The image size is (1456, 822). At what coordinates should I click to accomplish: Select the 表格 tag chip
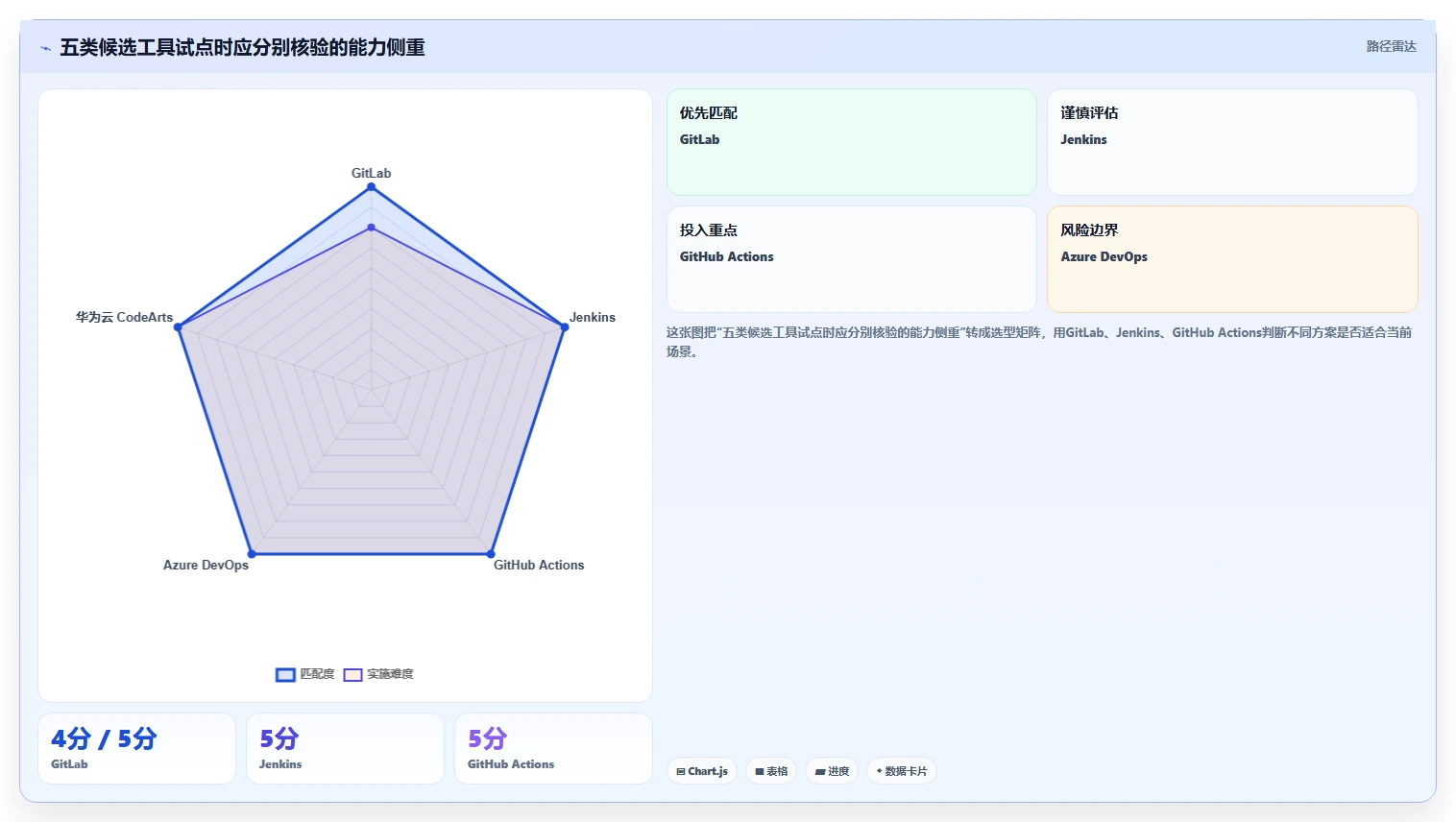[x=771, y=771]
